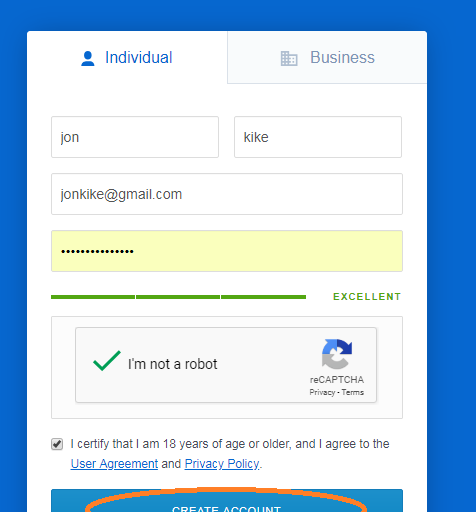Click the EXCELLENT strength label
The width and height of the screenshot is (476, 512).
(367, 297)
